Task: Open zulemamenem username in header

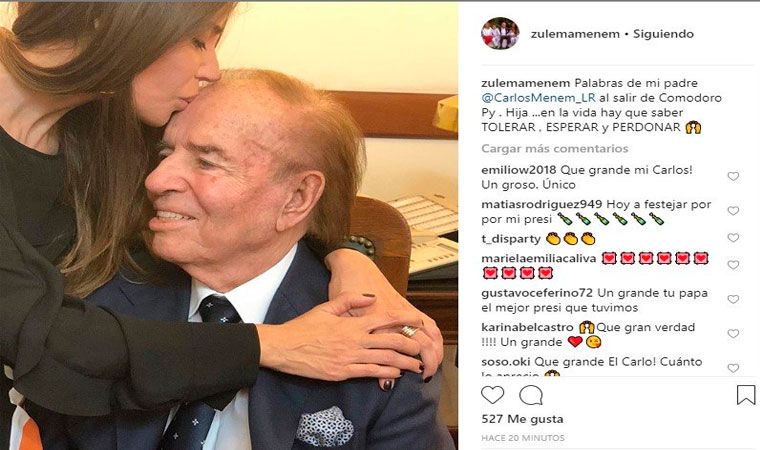Action: tap(575, 34)
